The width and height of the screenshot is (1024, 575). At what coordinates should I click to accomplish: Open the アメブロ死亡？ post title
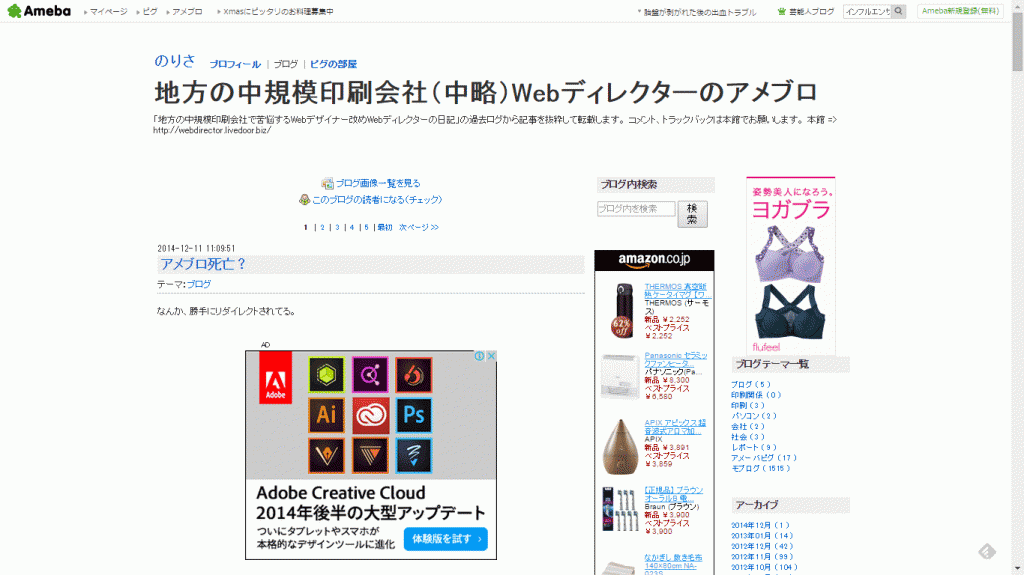click(204, 264)
